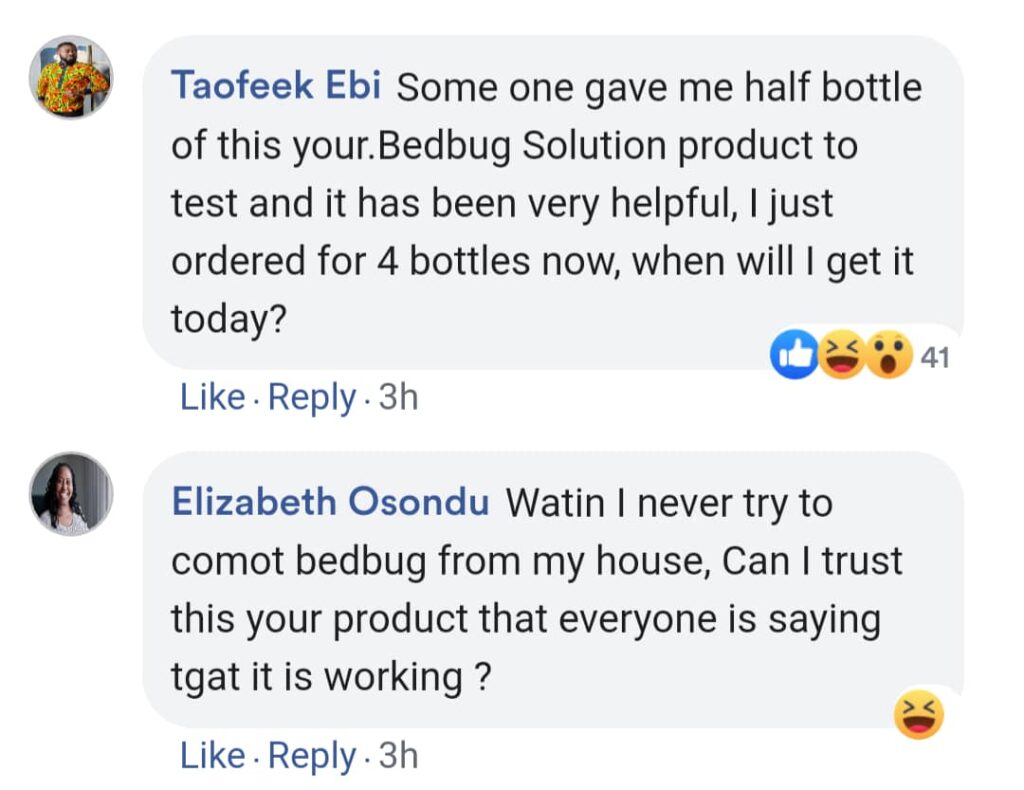
Task: Click the Taofeek Ebi name link
Action: [x=276, y=86]
